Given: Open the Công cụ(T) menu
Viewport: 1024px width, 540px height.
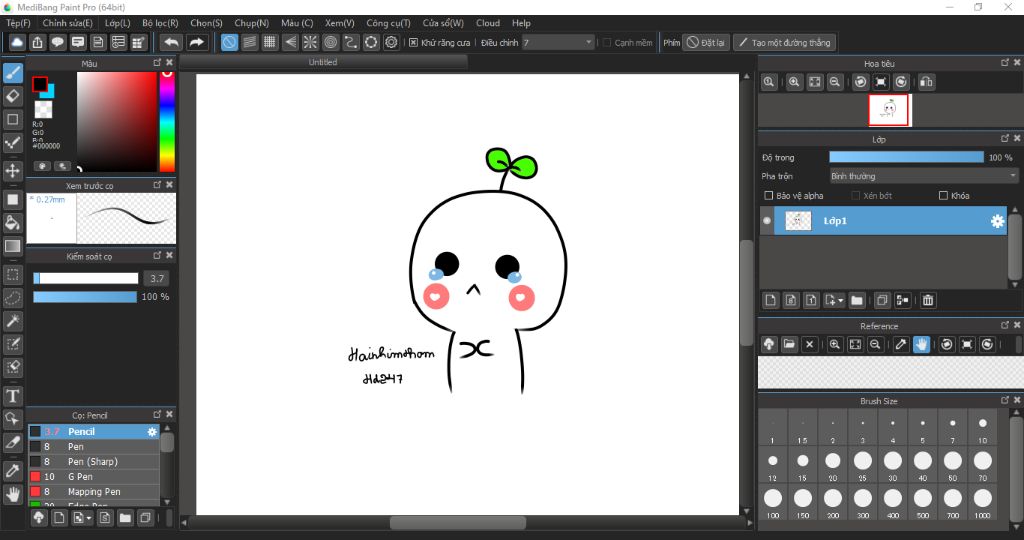Looking at the screenshot, I should tap(388, 22).
